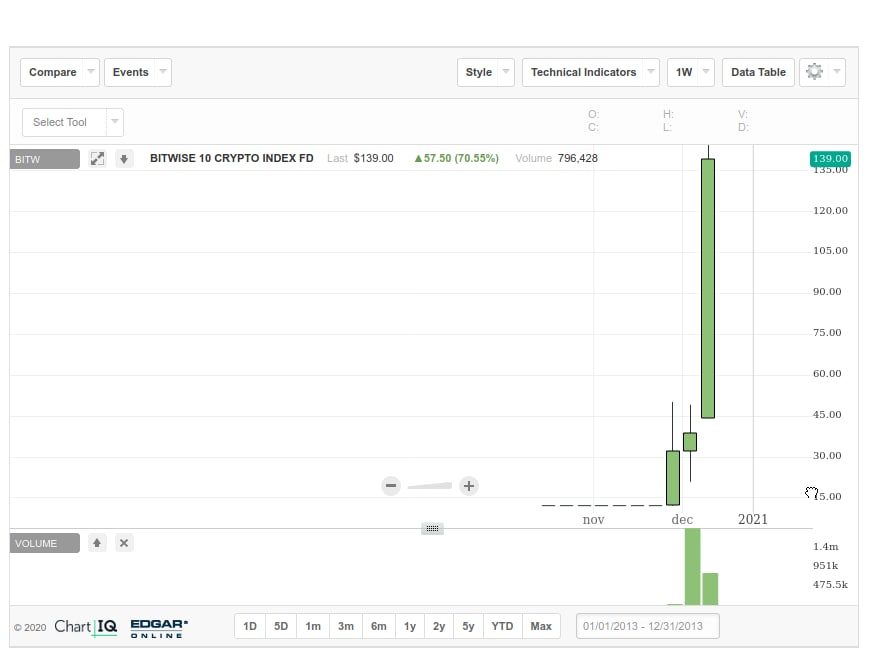Click the dec axis label
Viewport: 878px width, 670px height.
tap(682, 519)
